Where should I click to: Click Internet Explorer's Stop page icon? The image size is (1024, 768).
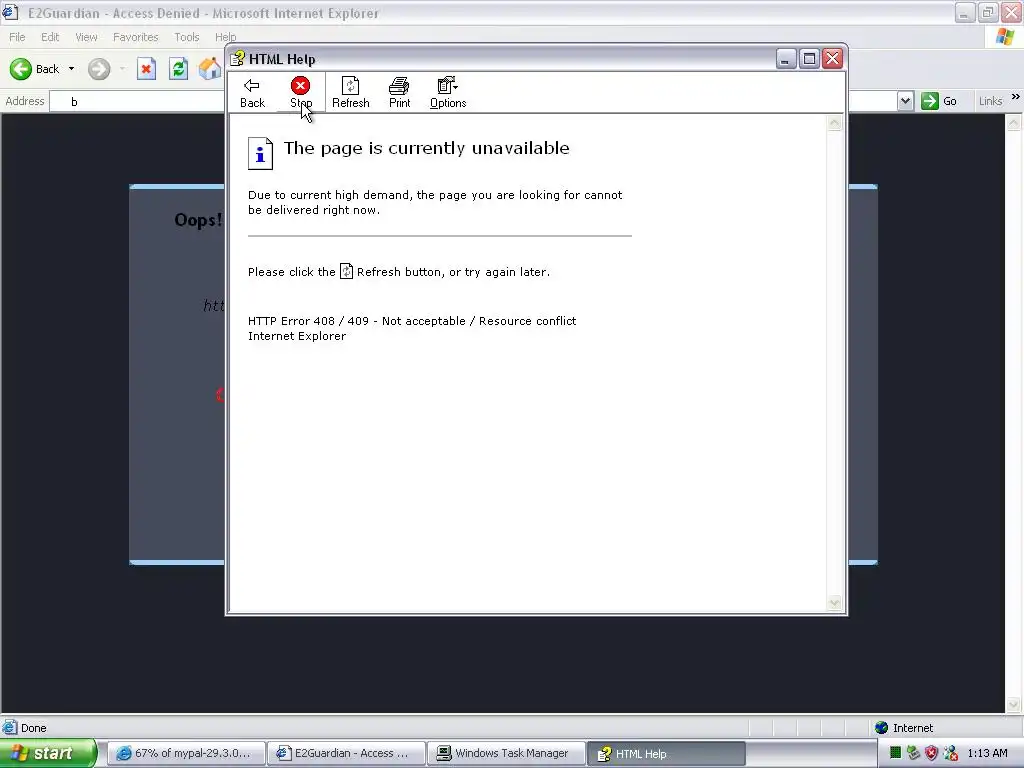[146, 69]
